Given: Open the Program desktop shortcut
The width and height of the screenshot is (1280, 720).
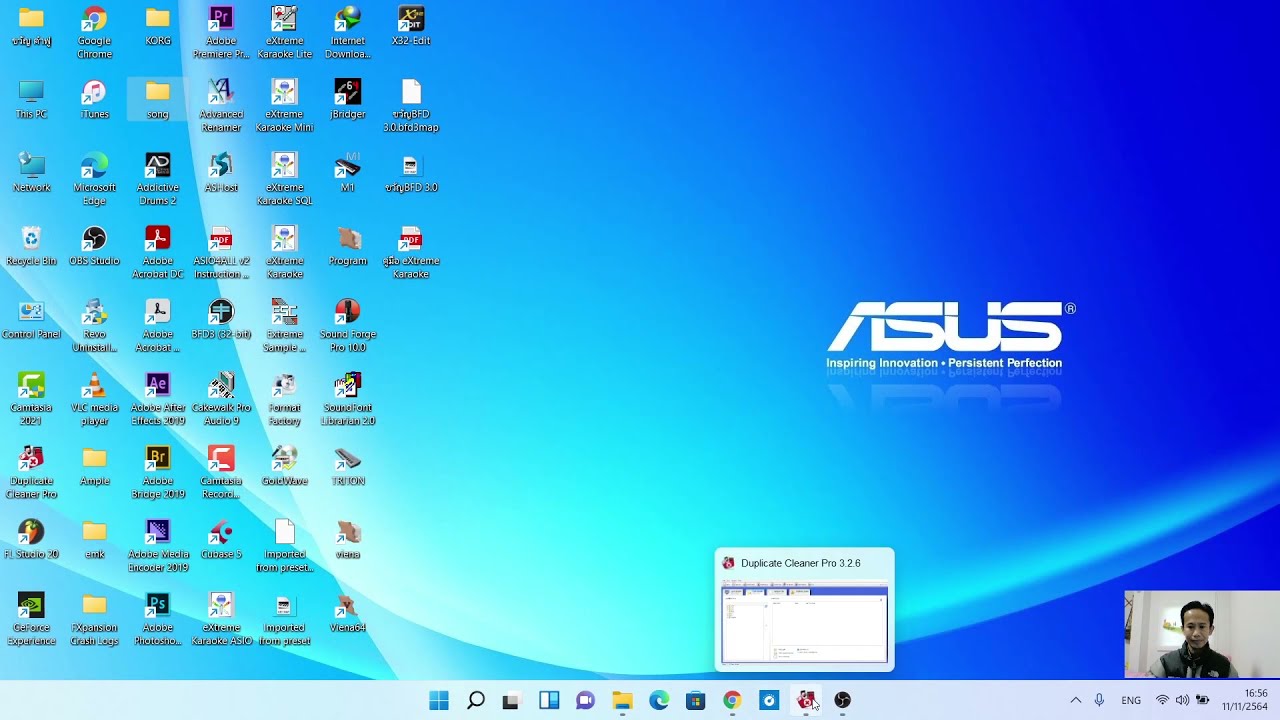Looking at the screenshot, I should click(348, 246).
